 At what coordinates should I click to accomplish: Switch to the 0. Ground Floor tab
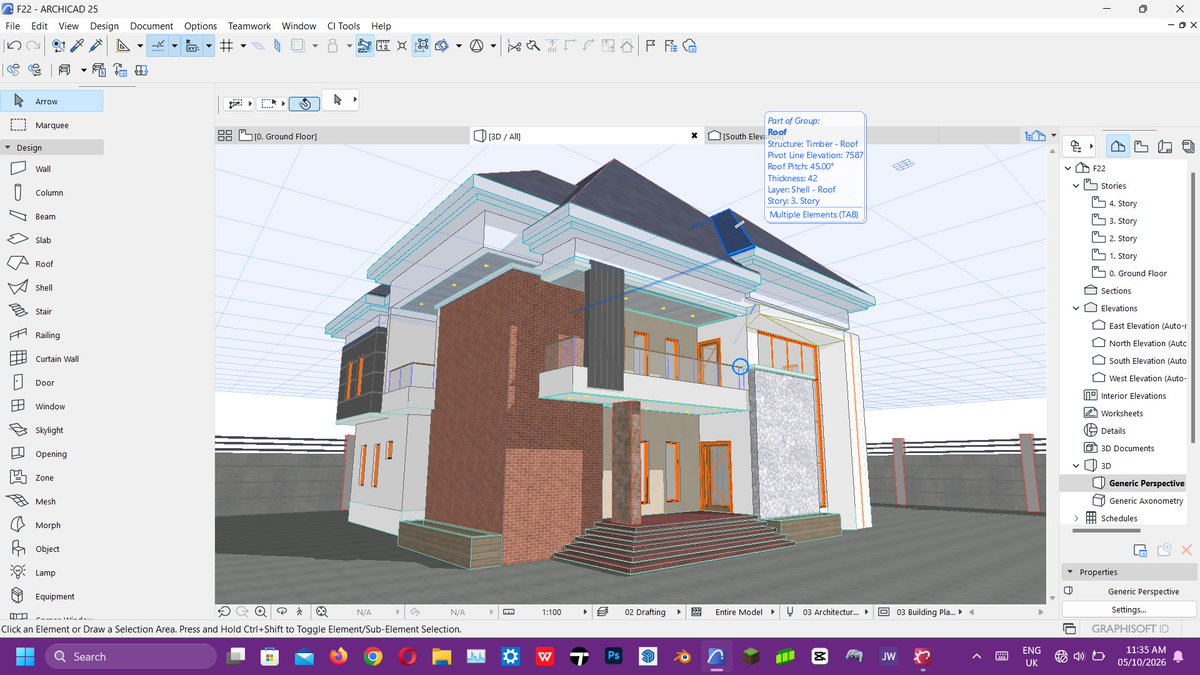click(355, 136)
